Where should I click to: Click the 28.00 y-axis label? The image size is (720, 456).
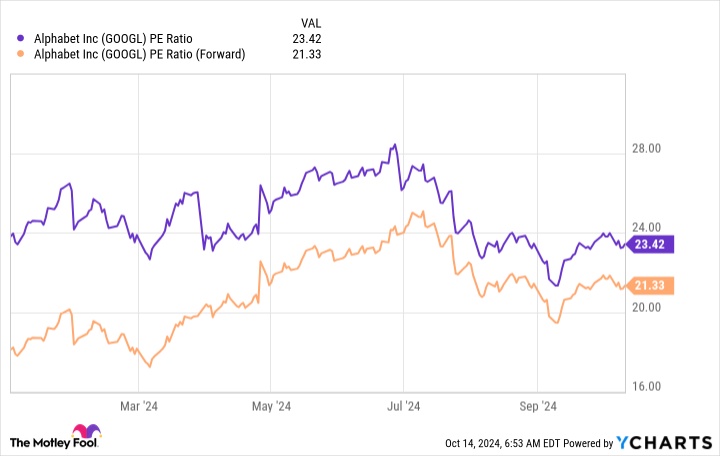click(x=648, y=149)
